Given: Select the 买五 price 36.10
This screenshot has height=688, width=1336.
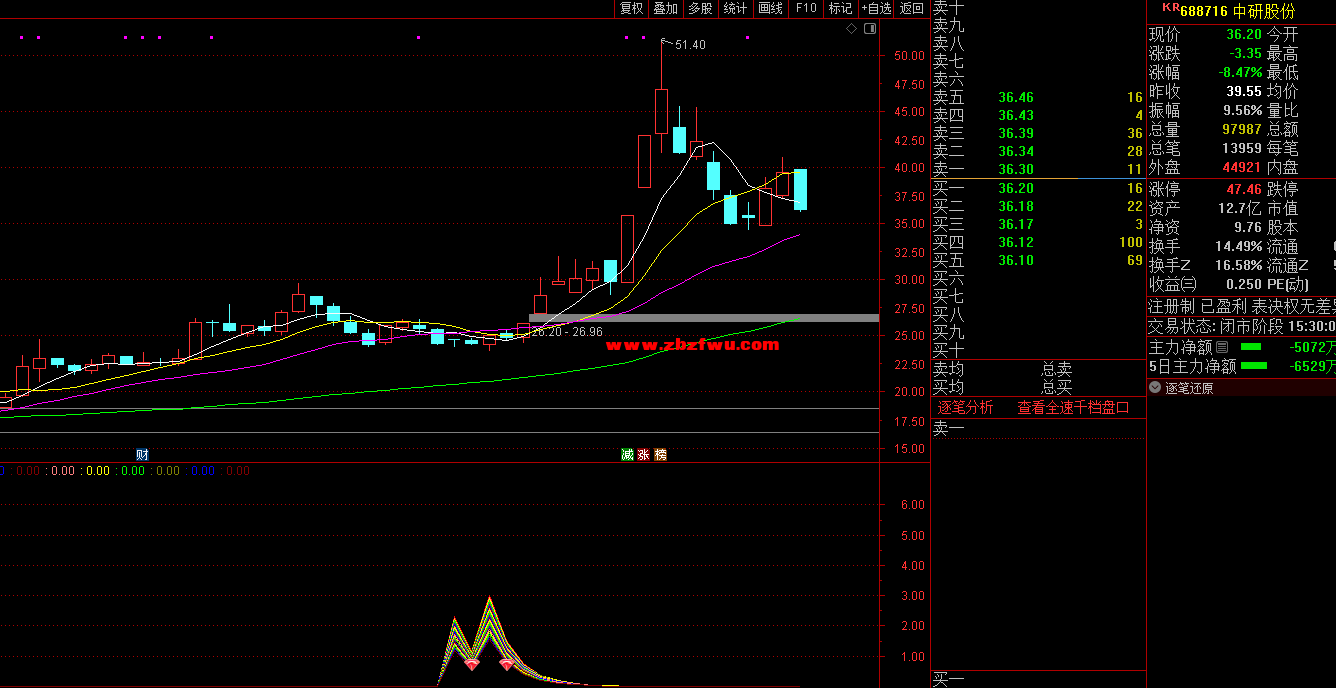Looking at the screenshot, I should 1016,260.
